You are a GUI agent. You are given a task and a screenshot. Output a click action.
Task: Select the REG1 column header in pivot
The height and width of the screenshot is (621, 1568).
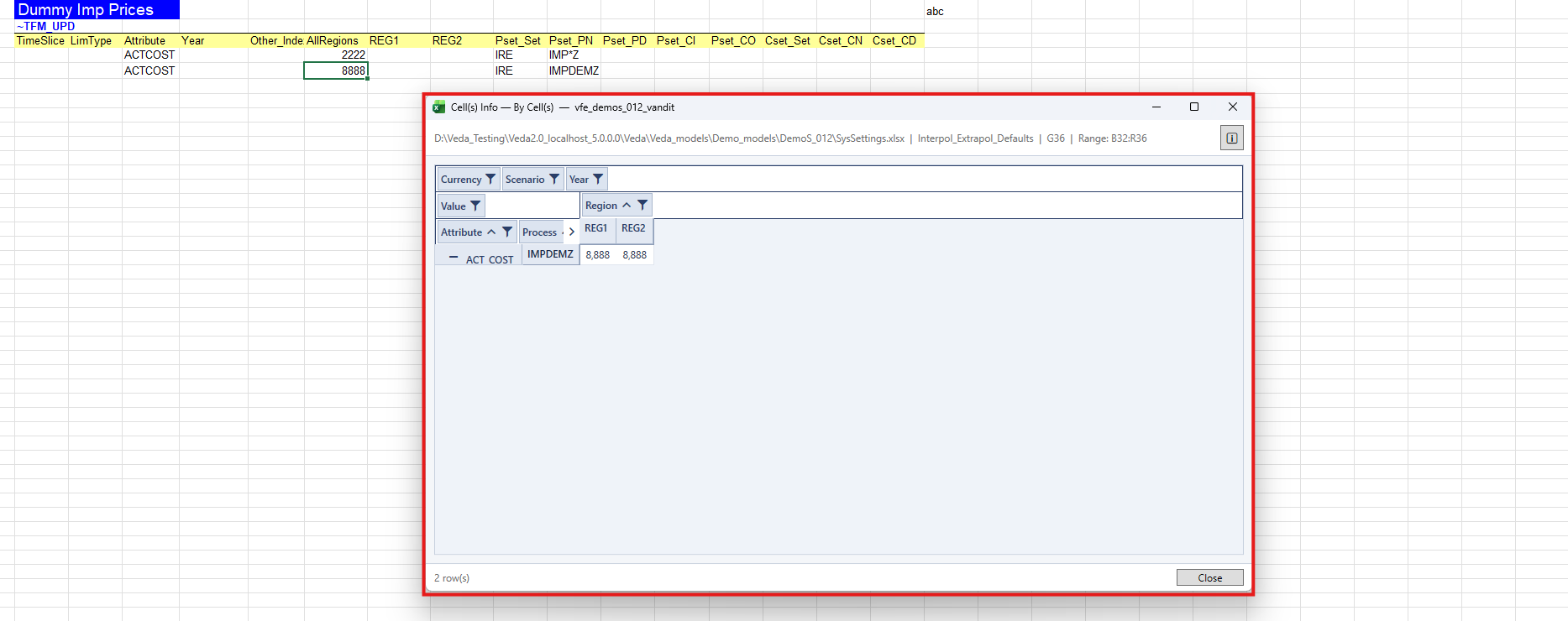596,228
